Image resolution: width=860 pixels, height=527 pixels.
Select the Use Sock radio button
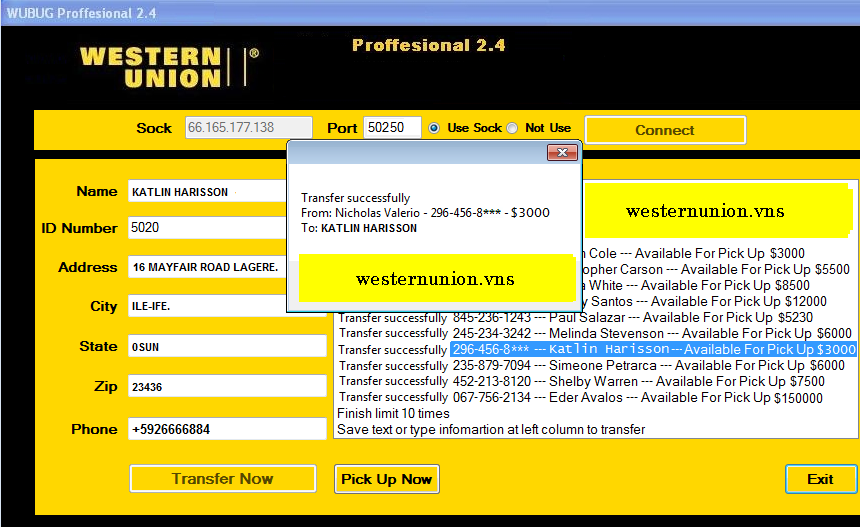pyautogui.click(x=434, y=128)
